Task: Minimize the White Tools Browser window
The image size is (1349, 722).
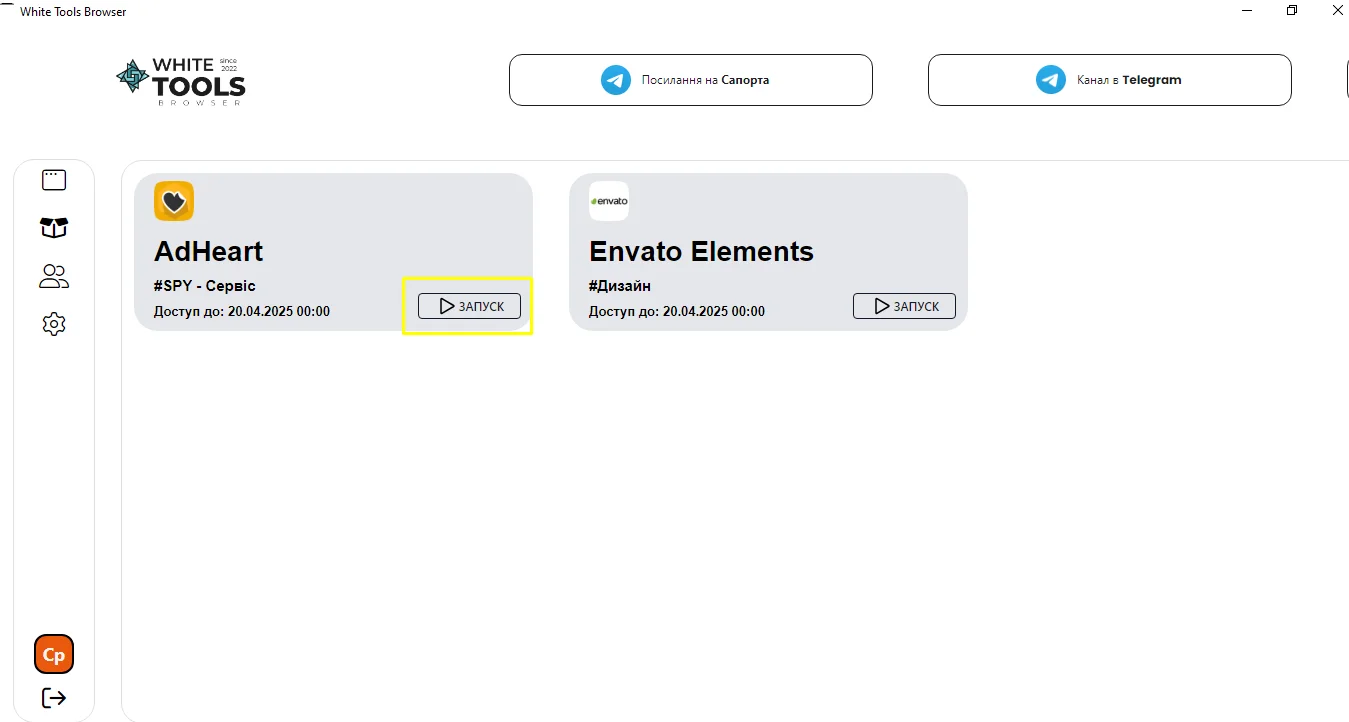Action: [x=1247, y=11]
